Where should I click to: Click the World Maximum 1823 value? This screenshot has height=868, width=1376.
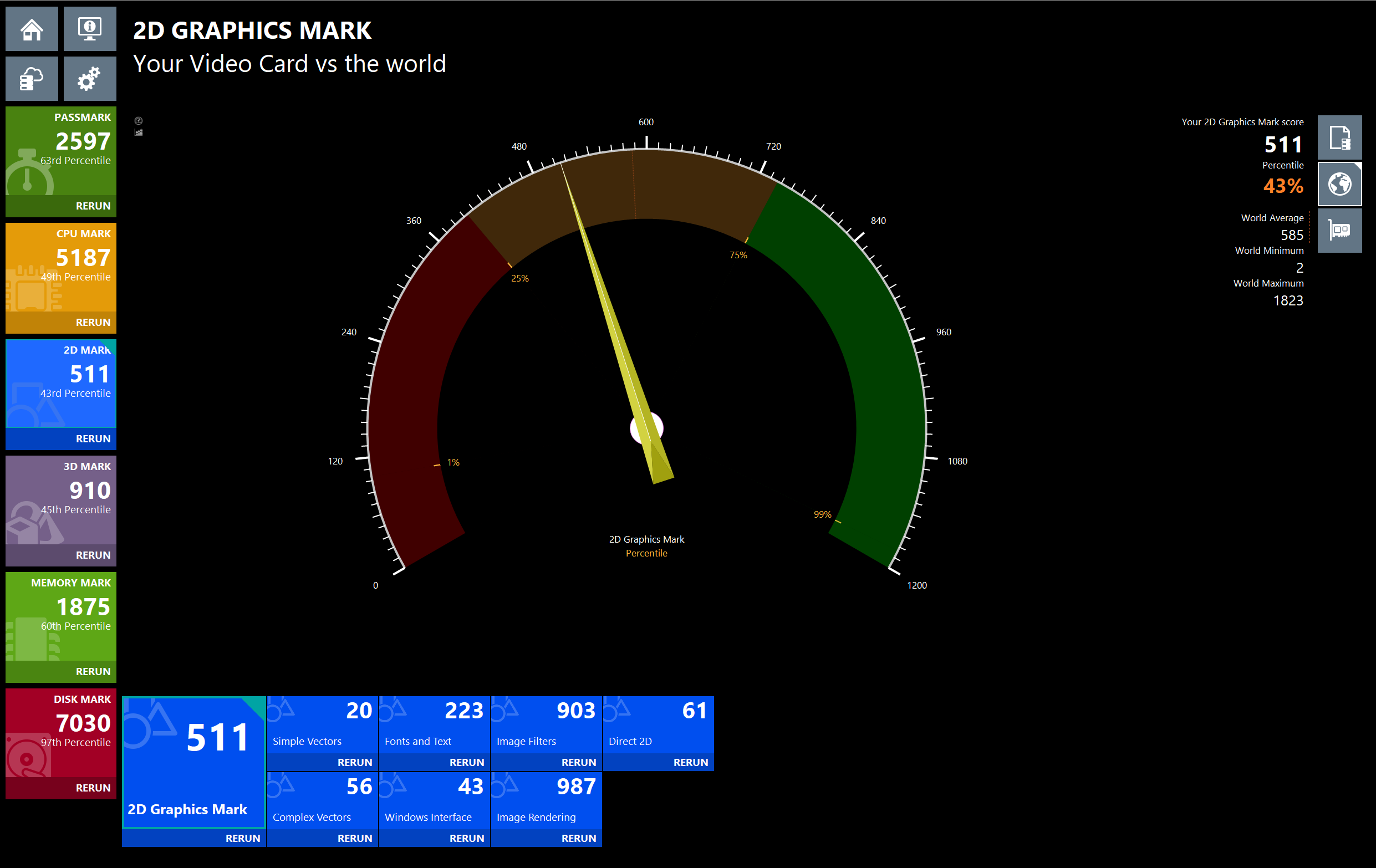(1288, 300)
